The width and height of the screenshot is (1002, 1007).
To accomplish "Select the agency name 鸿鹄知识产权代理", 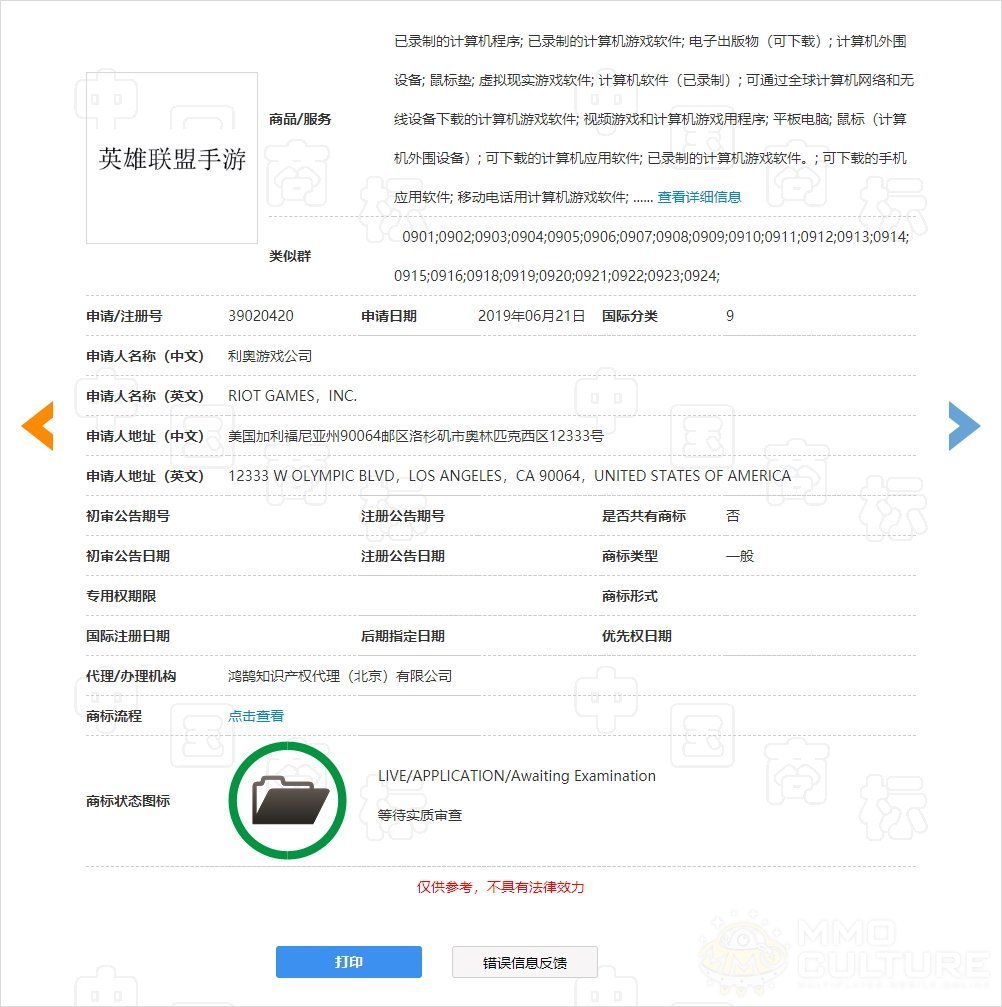I will [x=340, y=676].
